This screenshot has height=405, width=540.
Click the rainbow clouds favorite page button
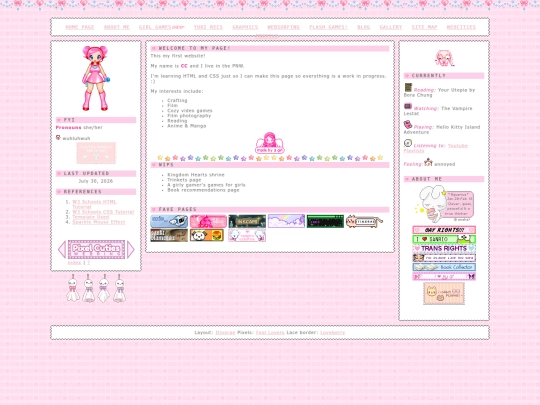point(286,221)
